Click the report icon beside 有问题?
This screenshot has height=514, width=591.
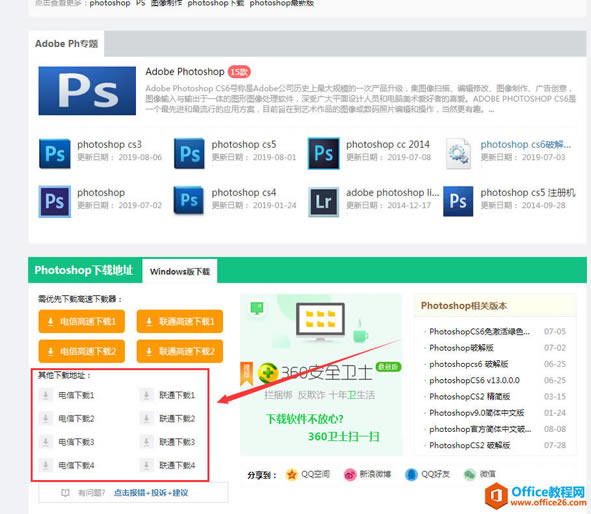pyautogui.click(x=66, y=493)
